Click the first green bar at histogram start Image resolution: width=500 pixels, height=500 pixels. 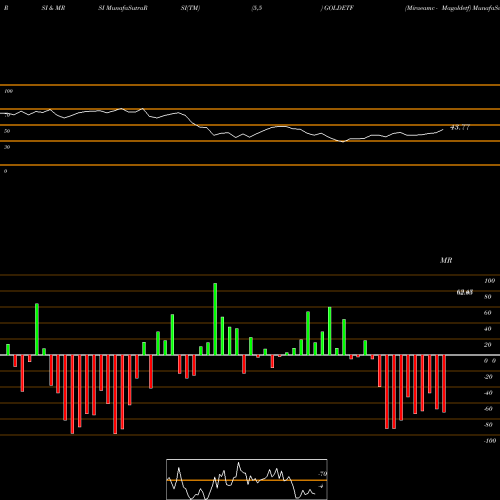tap(8, 350)
